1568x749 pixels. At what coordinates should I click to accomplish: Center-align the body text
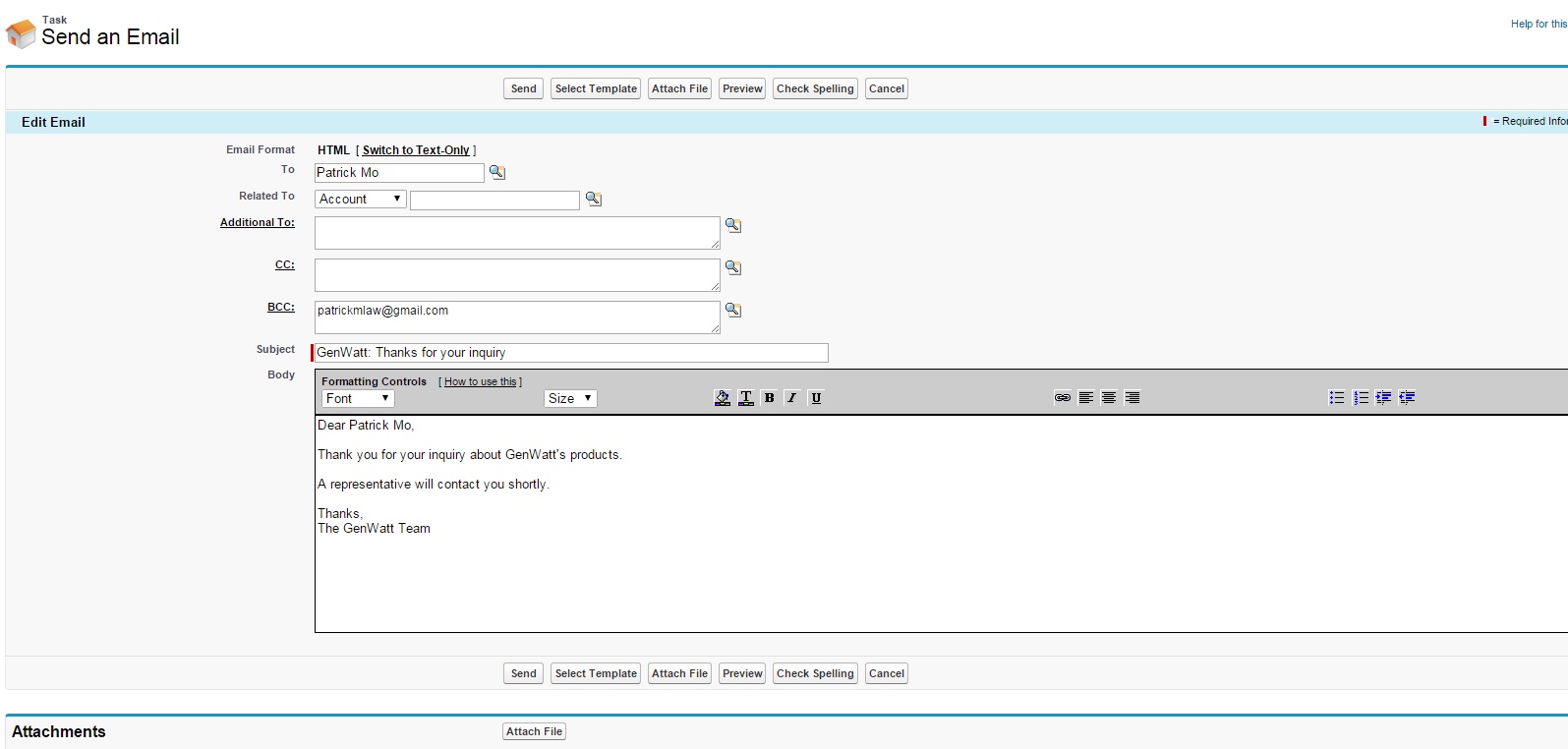pos(1109,398)
